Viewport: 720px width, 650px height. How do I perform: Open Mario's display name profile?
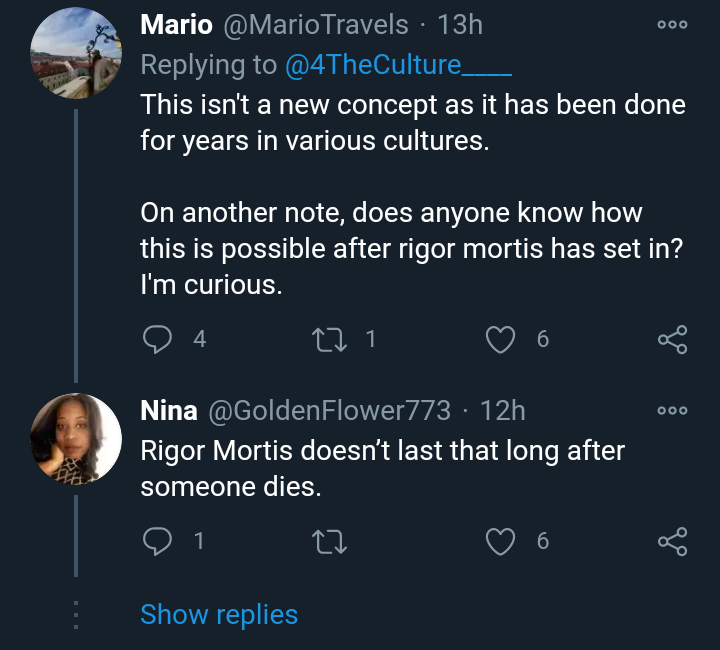point(176,24)
